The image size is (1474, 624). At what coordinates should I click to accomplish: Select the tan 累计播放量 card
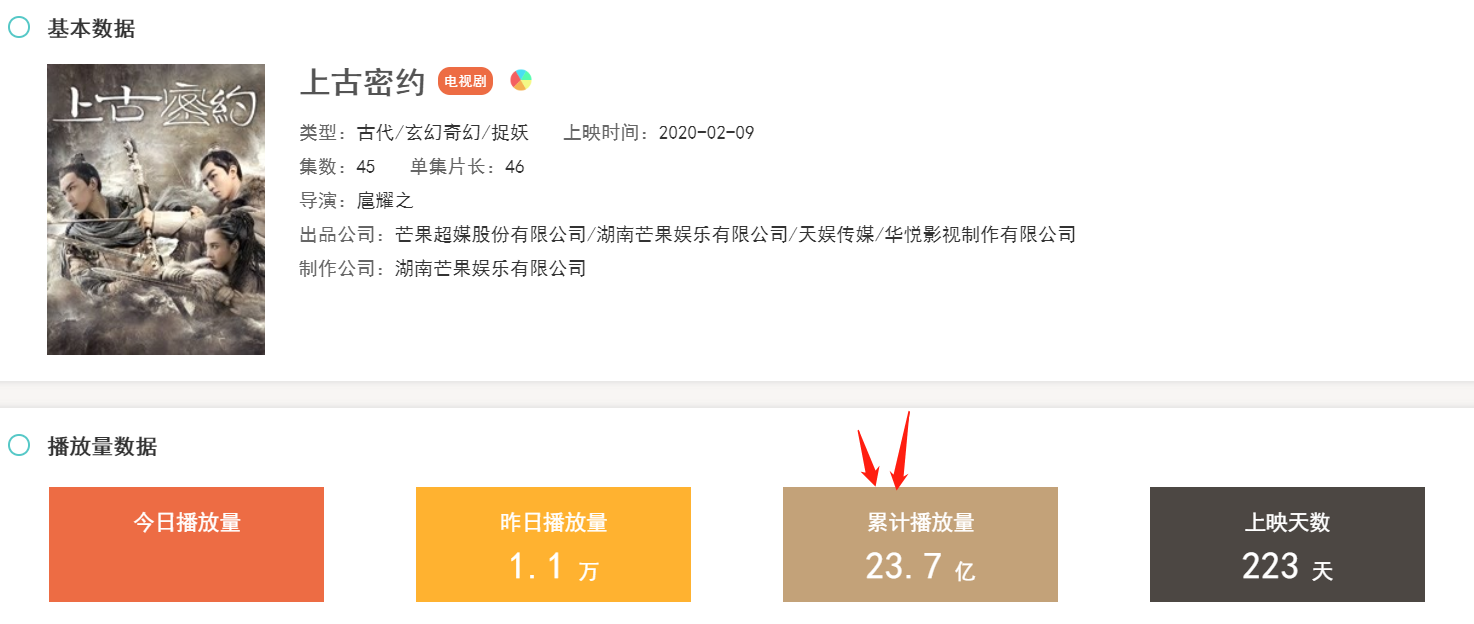coord(920,544)
